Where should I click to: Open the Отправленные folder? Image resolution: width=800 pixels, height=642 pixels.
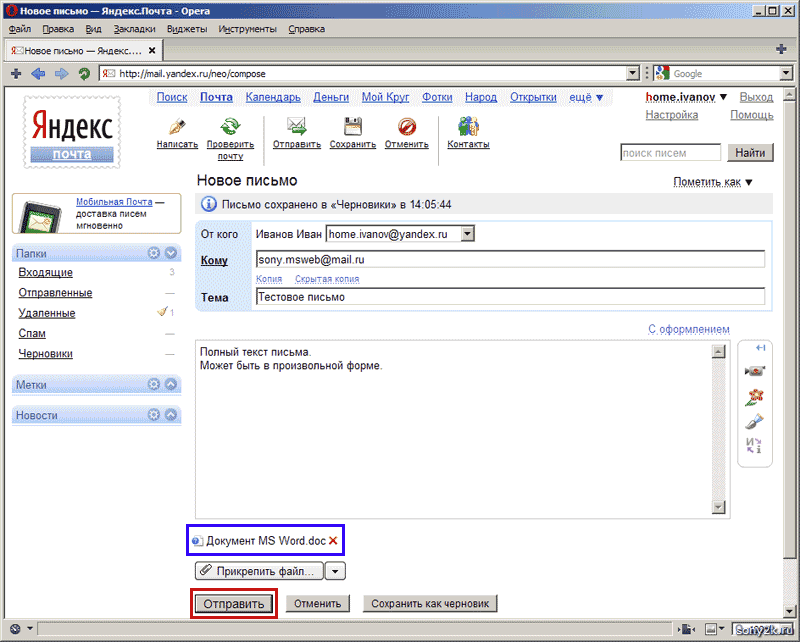[56, 293]
